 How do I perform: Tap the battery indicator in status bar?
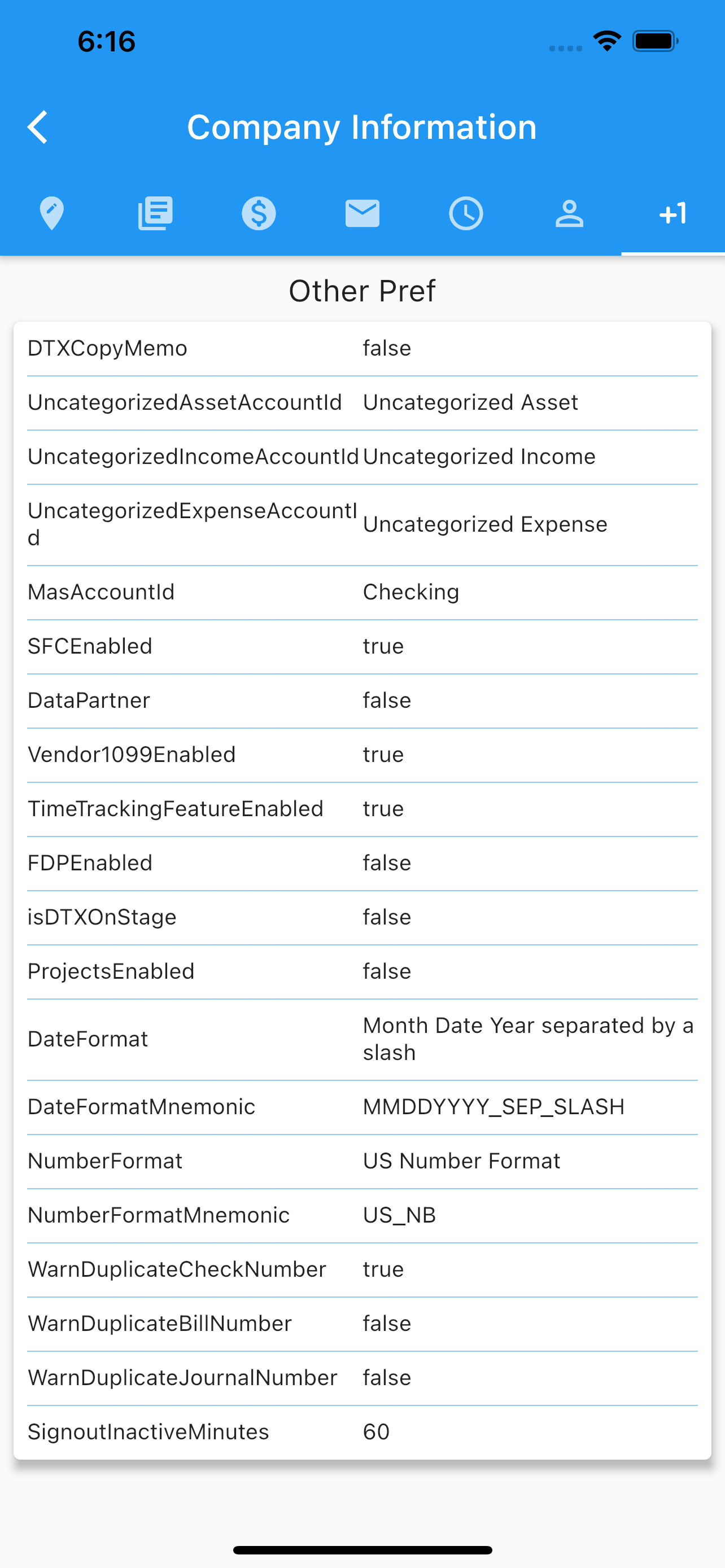[x=656, y=41]
